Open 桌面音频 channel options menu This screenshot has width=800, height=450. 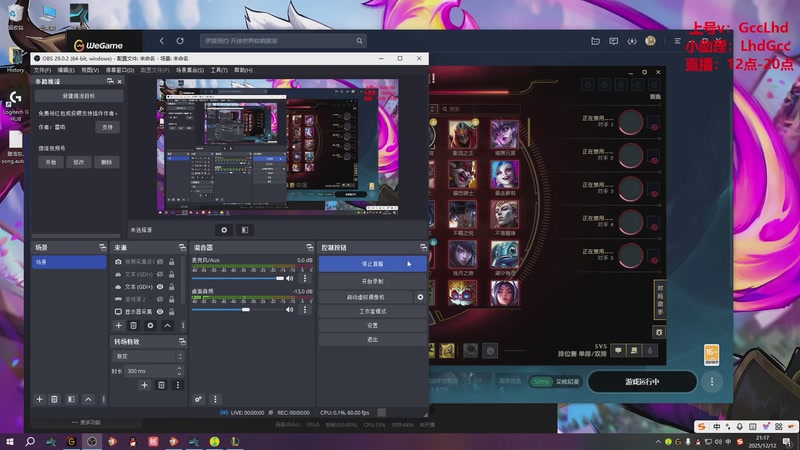[305, 310]
